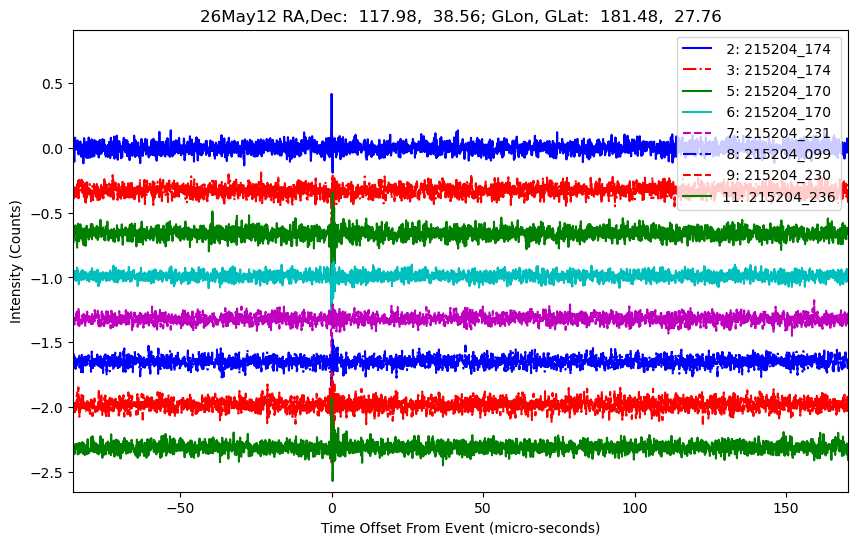858x545 pixels.
Task: Click the green legend line for 5: 215204_170
Action: (697, 91)
